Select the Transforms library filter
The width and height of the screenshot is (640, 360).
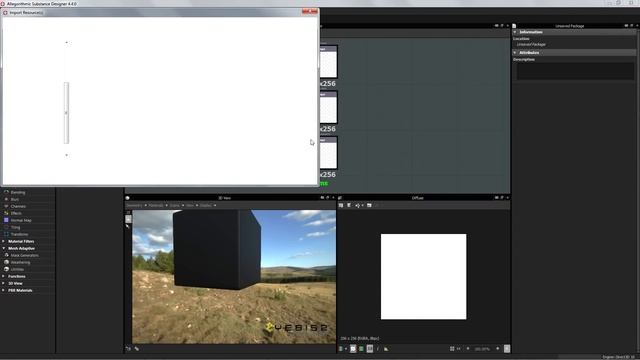[x=19, y=234]
